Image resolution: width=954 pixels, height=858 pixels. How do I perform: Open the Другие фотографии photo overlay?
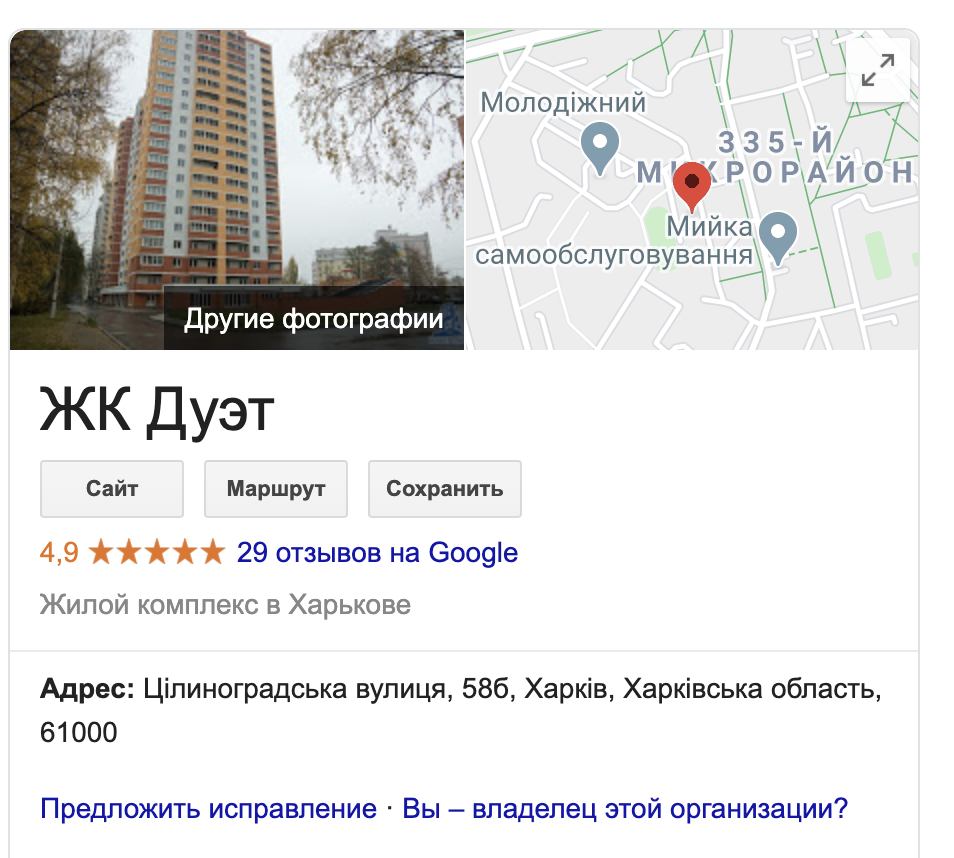click(x=314, y=318)
